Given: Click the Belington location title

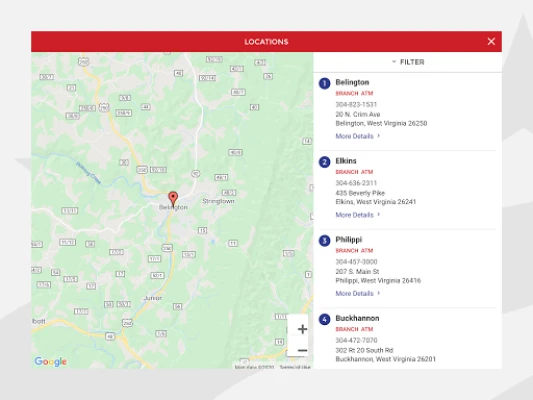Looking at the screenshot, I should (x=352, y=82).
